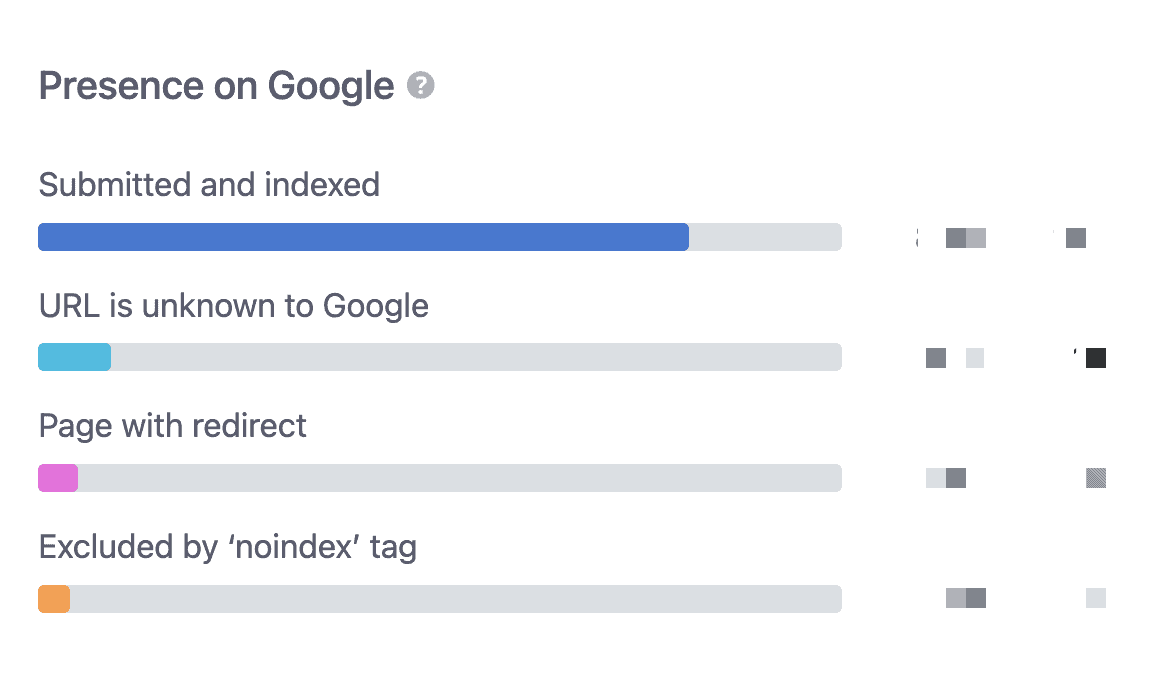Click the 'Presence on Google' heading
This screenshot has width=1156, height=690.
point(216,86)
